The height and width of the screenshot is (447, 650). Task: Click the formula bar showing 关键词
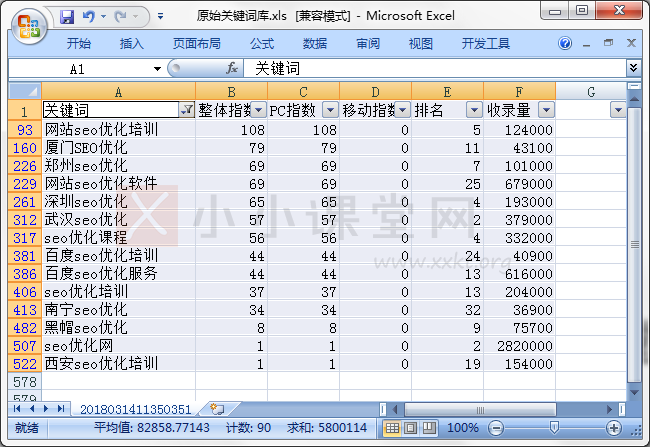click(435, 68)
